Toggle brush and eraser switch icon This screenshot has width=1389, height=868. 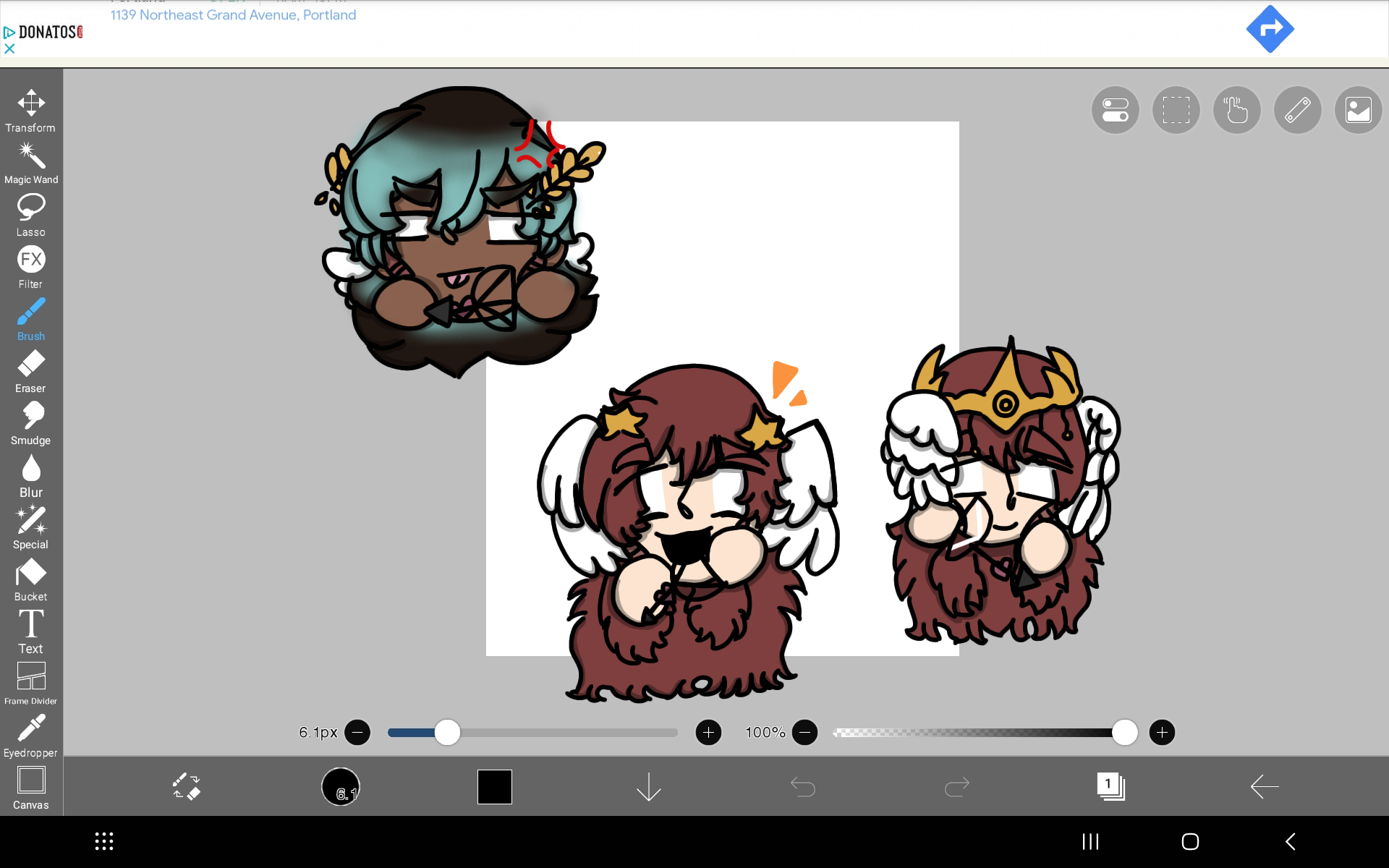pyautogui.click(x=186, y=786)
